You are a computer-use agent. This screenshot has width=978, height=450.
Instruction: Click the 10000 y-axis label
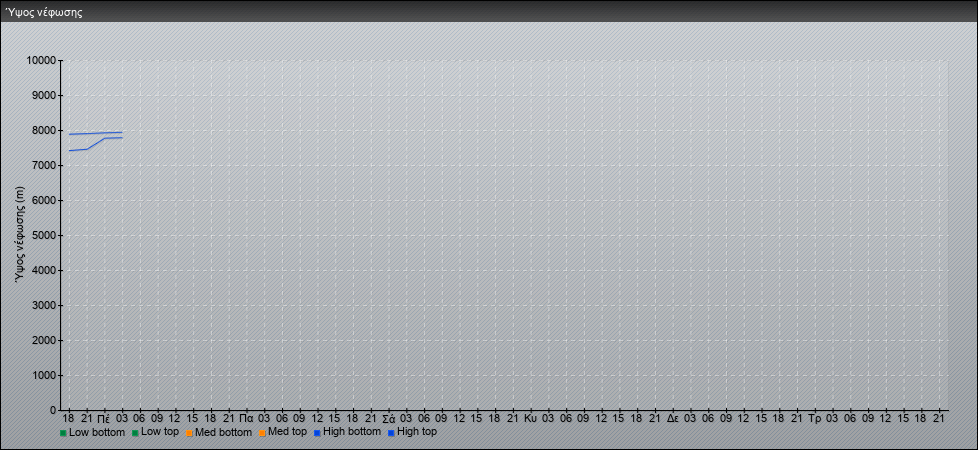pyautogui.click(x=41, y=61)
